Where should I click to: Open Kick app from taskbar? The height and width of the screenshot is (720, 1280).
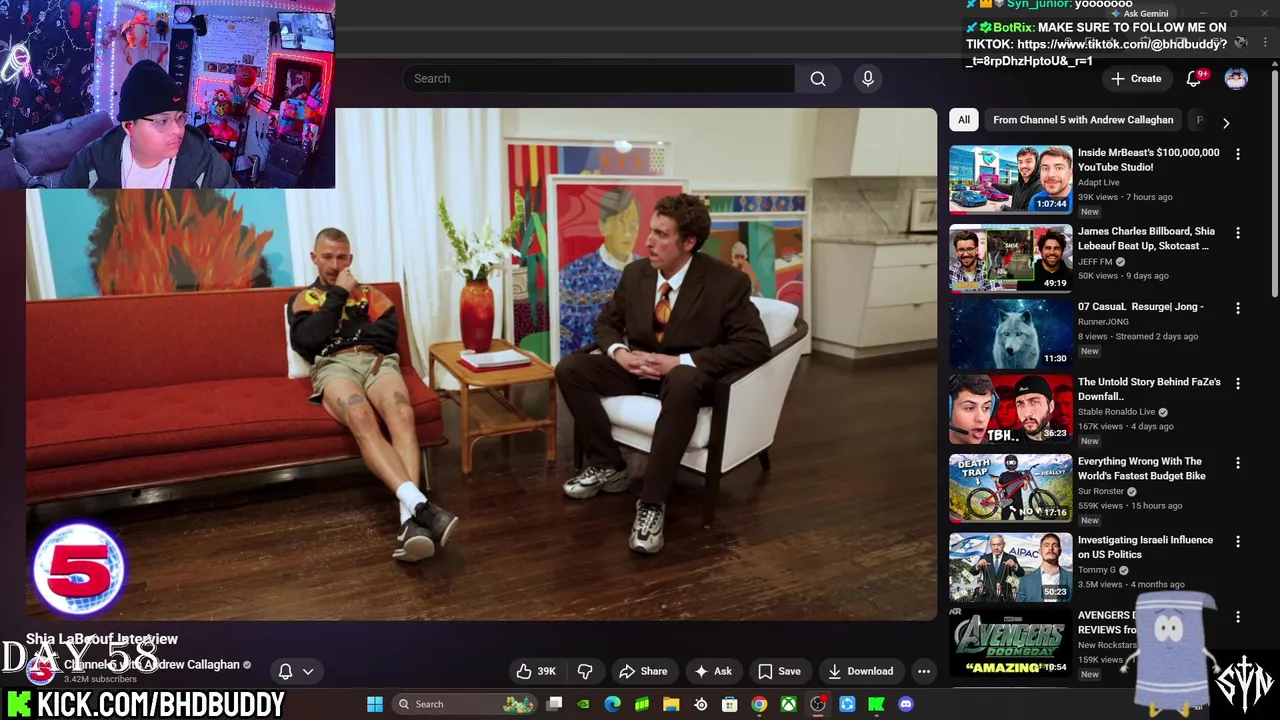pos(877,704)
